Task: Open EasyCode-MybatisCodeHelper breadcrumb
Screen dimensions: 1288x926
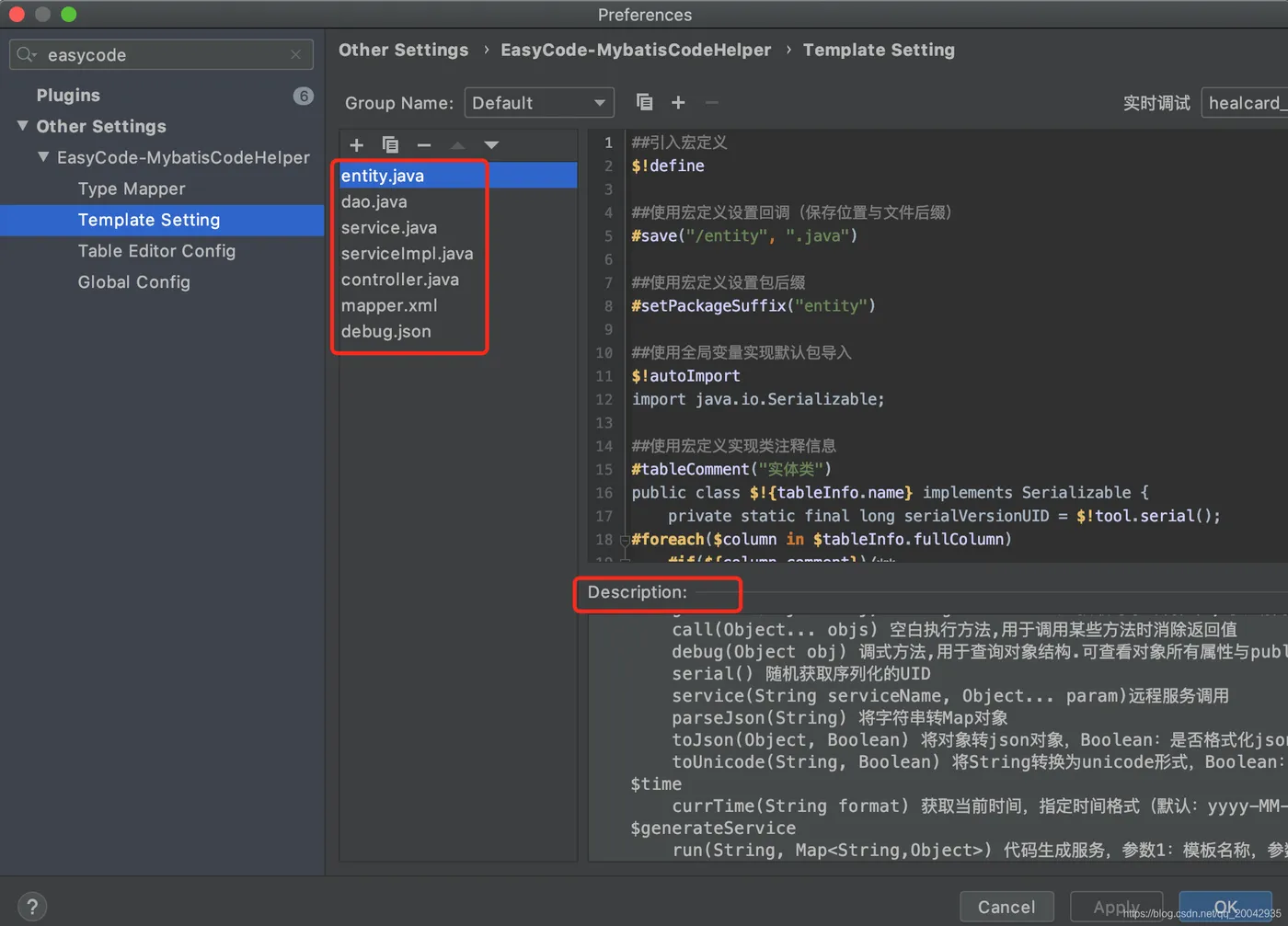Action: pyautogui.click(x=636, y=50)
